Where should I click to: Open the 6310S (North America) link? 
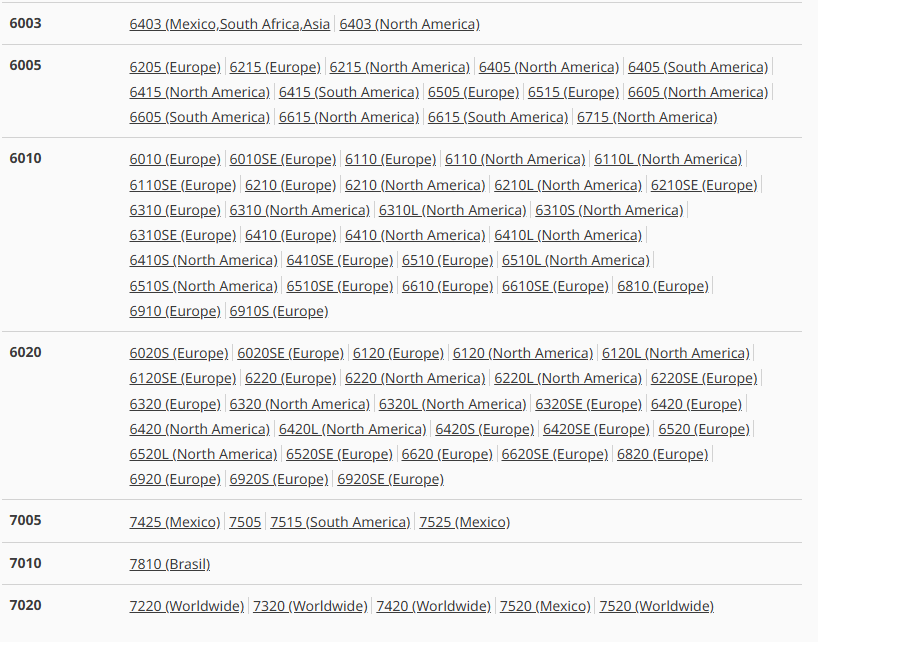609,210
